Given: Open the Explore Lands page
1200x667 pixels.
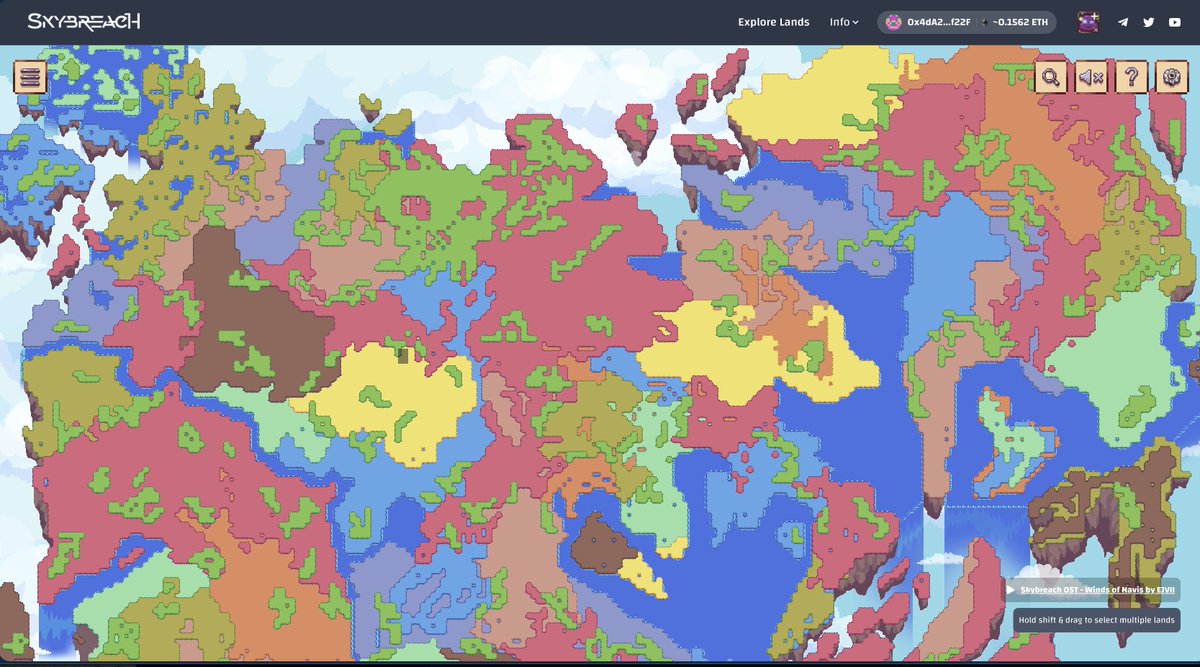Looking at the screenshot, I should pyautogui.click(x=774, y=22).
